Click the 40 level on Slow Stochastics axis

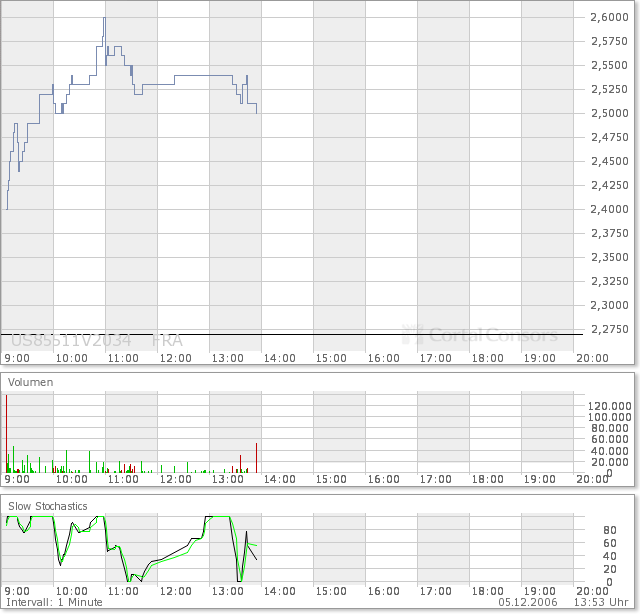click(x=610, y=556)
